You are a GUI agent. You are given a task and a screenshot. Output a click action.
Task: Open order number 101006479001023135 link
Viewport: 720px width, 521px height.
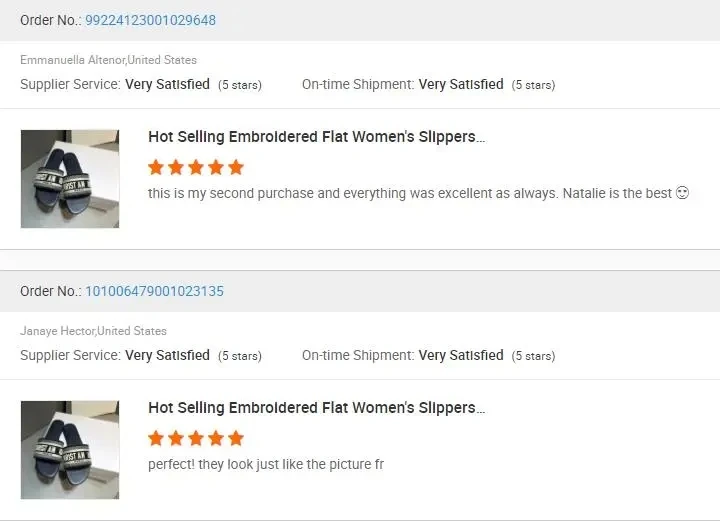coord(154,291)
